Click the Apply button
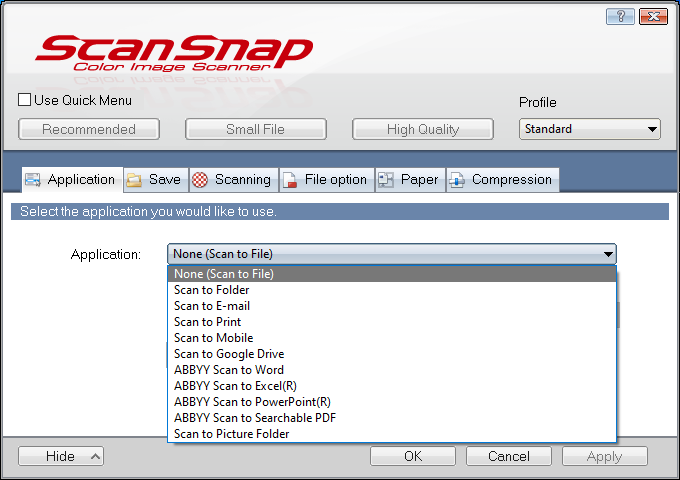 point(605,456)
